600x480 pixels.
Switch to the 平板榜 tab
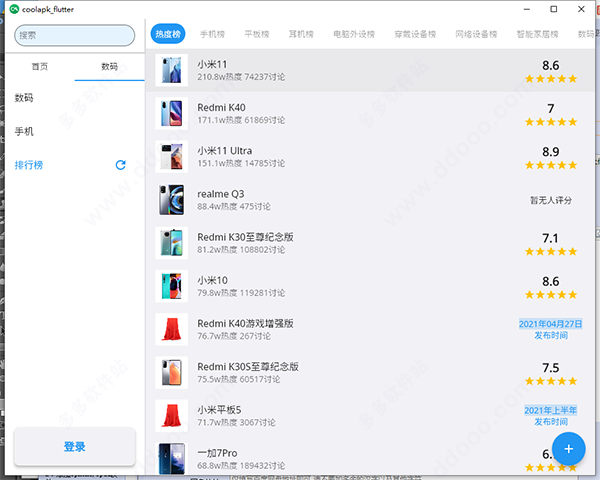click(257, 34)
